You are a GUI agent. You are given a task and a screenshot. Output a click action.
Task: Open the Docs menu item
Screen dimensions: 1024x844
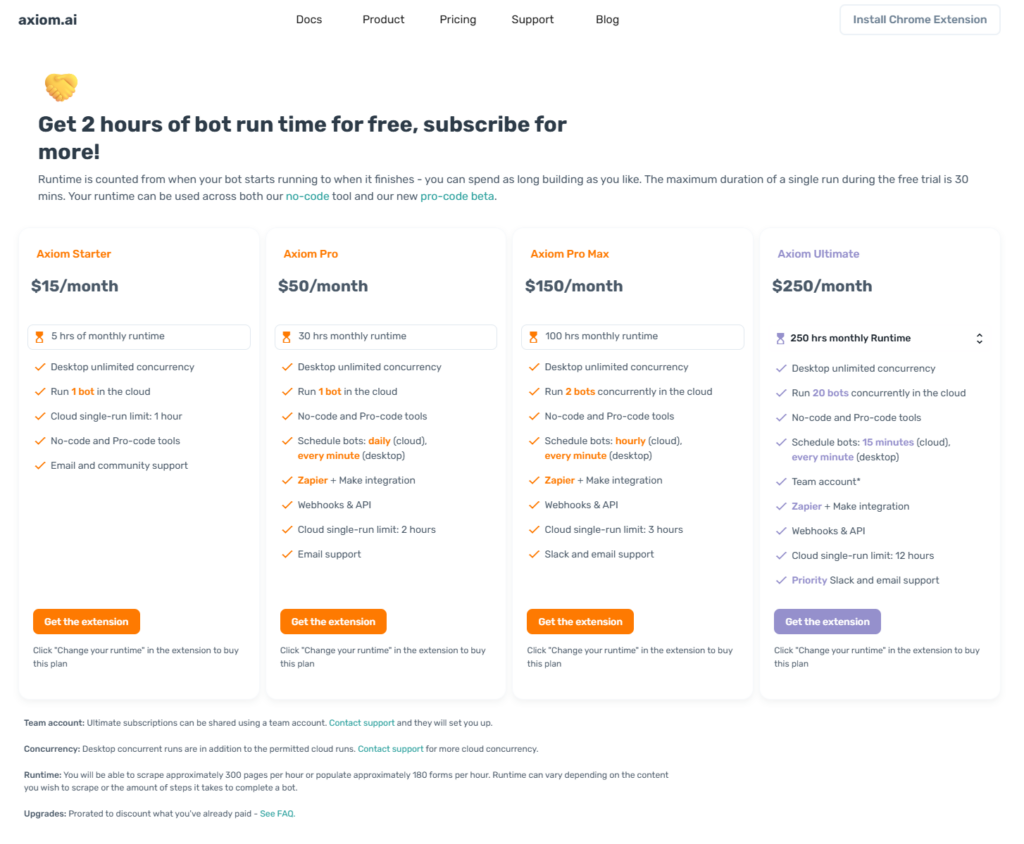309,19
